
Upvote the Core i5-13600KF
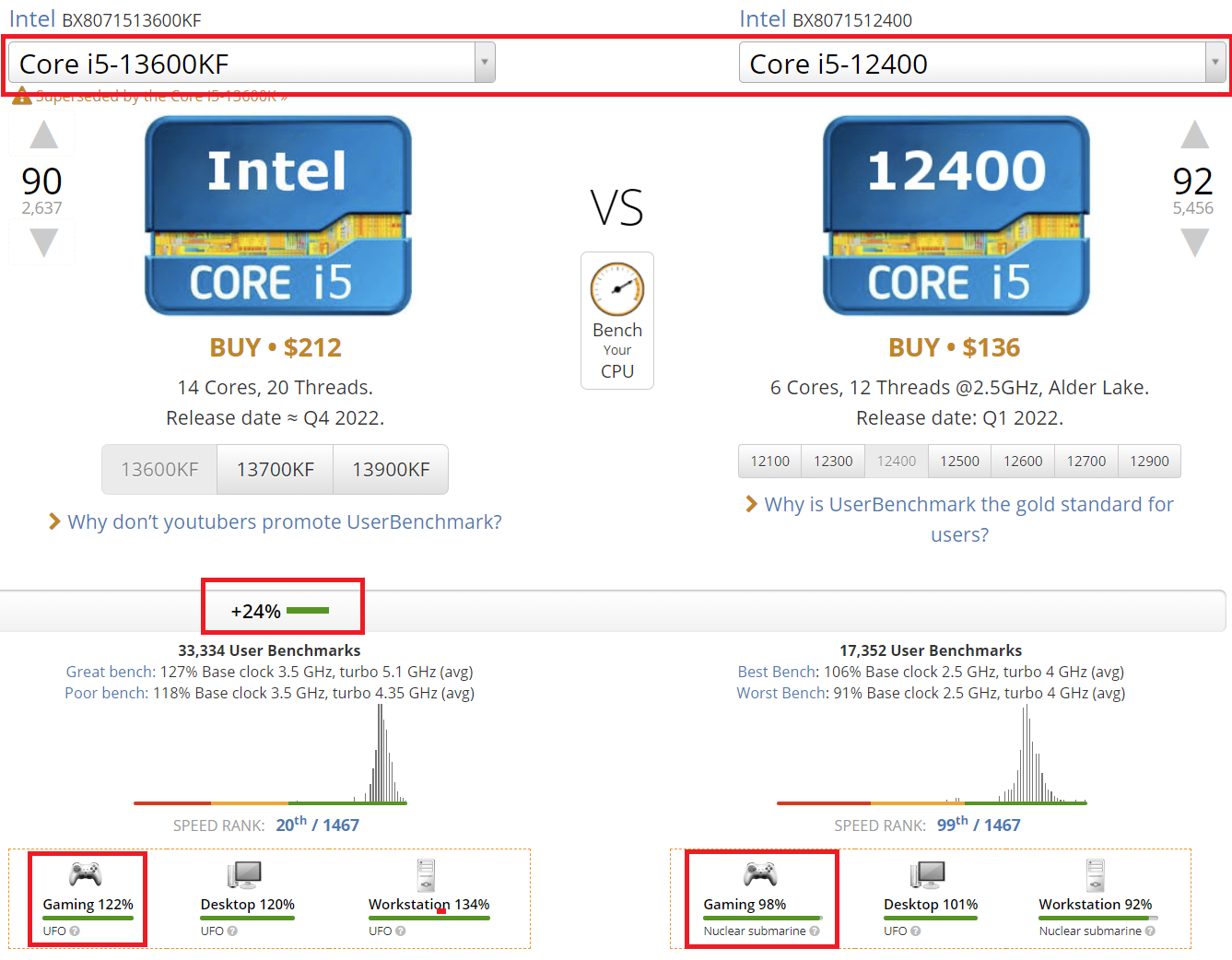click(43, 135)
